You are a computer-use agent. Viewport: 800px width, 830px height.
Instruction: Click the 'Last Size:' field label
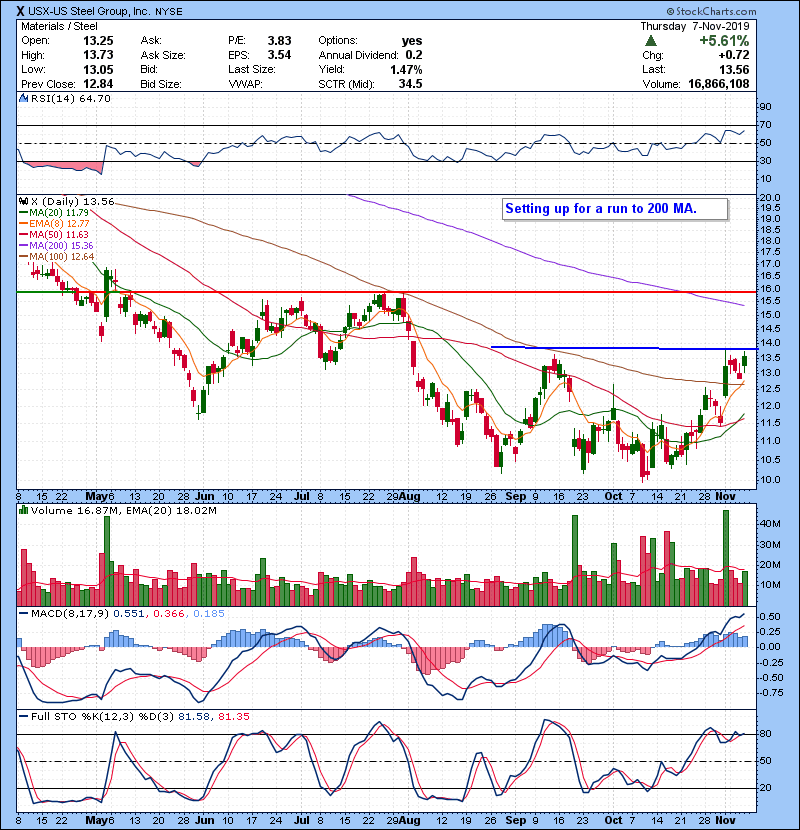pos(251,69)
